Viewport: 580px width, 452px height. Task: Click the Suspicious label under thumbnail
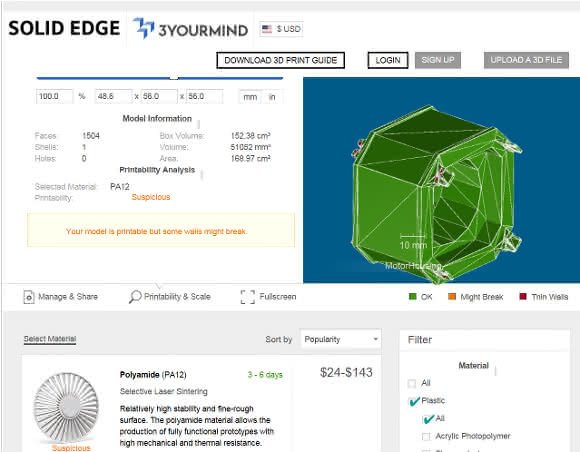tap(71, 448)
